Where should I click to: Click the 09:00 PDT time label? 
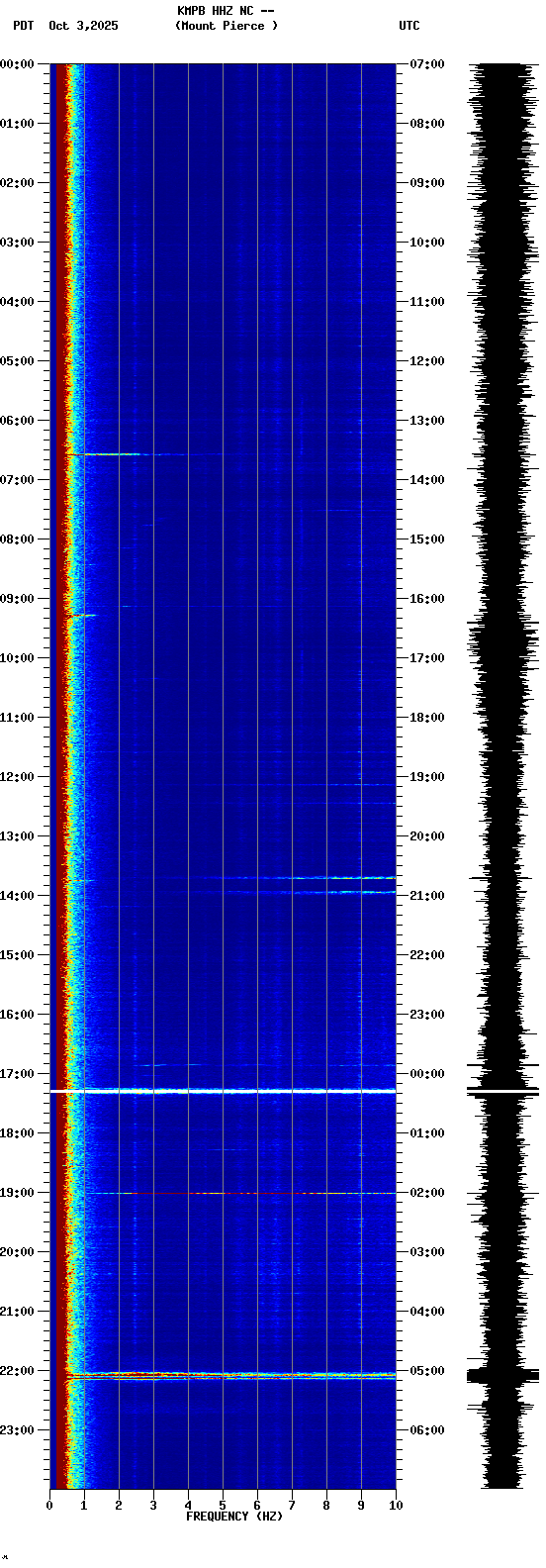[17, 599]
